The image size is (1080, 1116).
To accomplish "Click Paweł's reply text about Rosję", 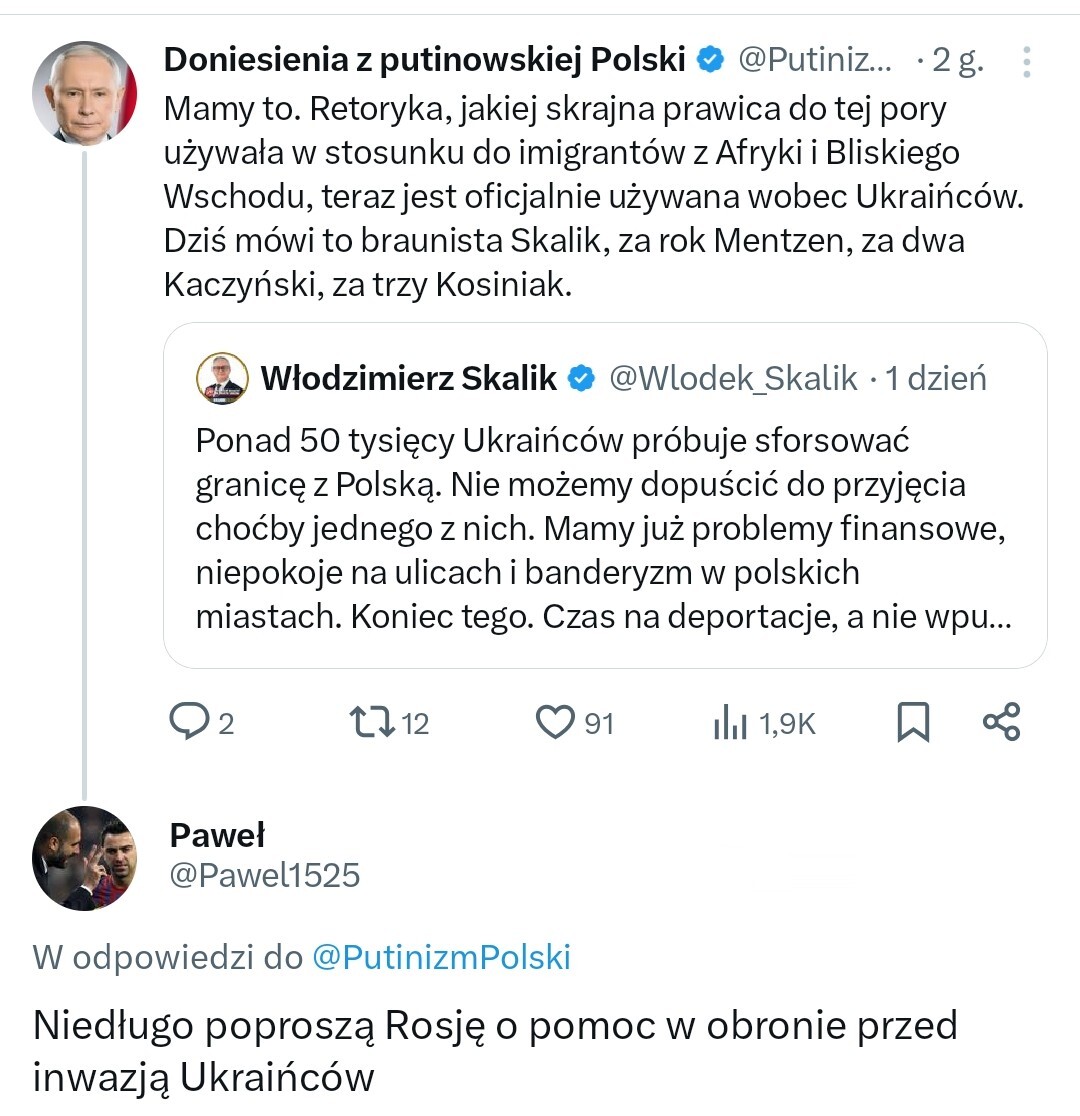I will pos(495,1050).
